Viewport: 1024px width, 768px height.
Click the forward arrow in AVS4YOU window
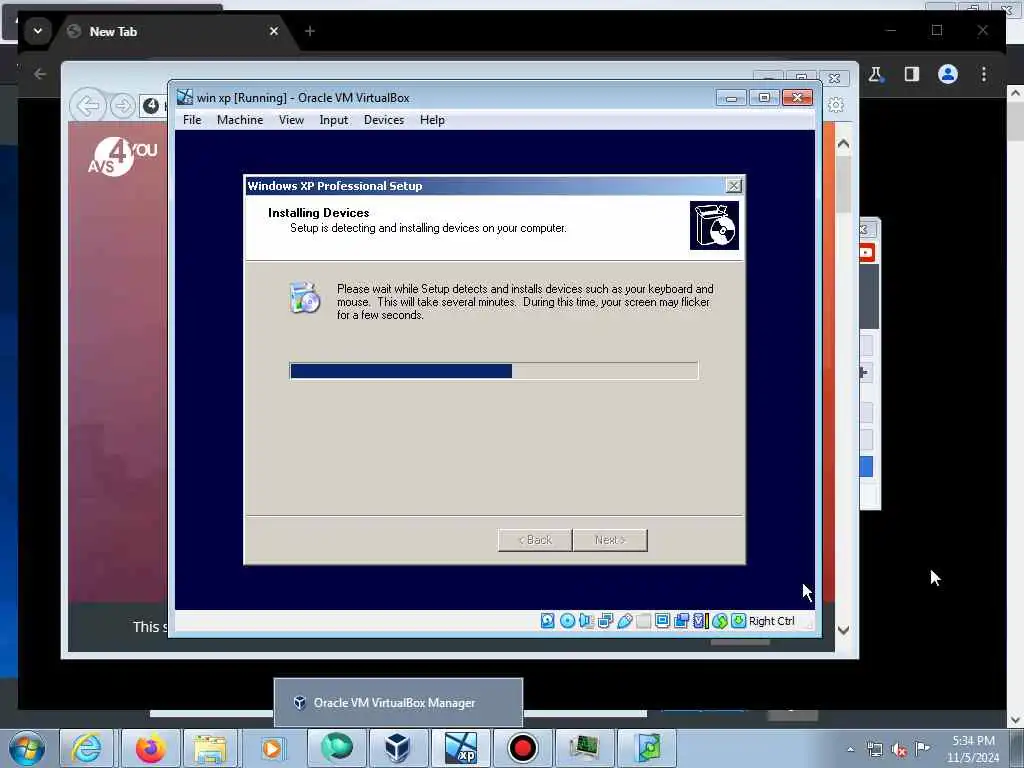122,105
